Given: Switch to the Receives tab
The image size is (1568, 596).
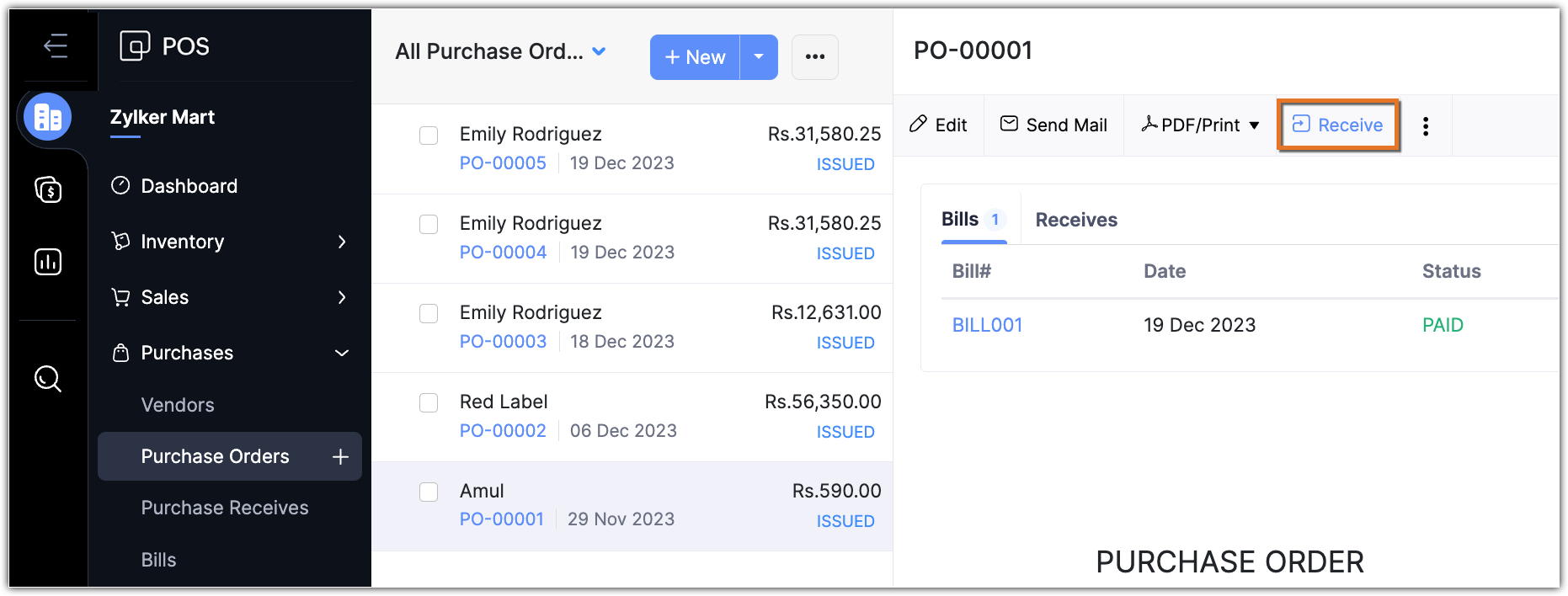Looking at the screenshot, I should point(1076,220).
